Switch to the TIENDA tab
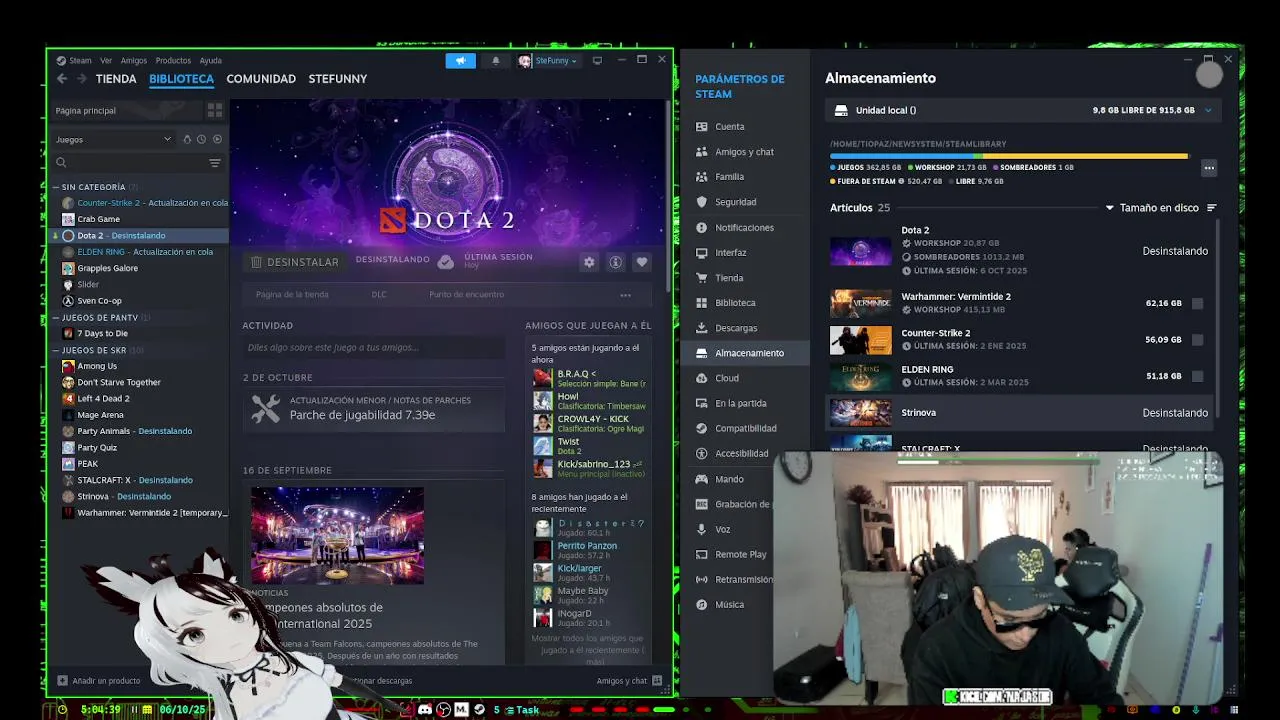This screenshot has height=720, width=1280. (116, 79)
